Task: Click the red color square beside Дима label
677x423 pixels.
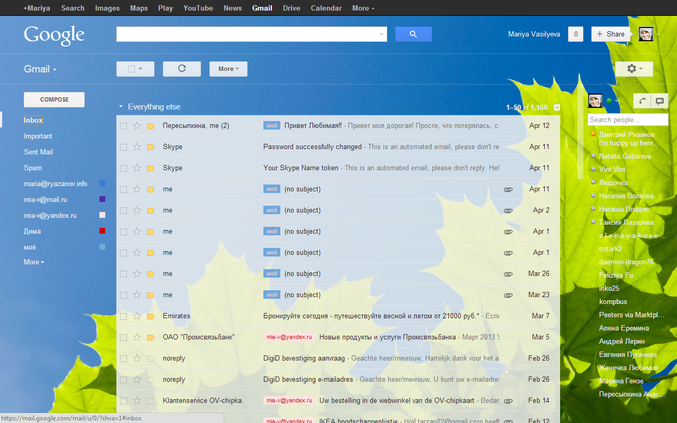Action: 102,231
